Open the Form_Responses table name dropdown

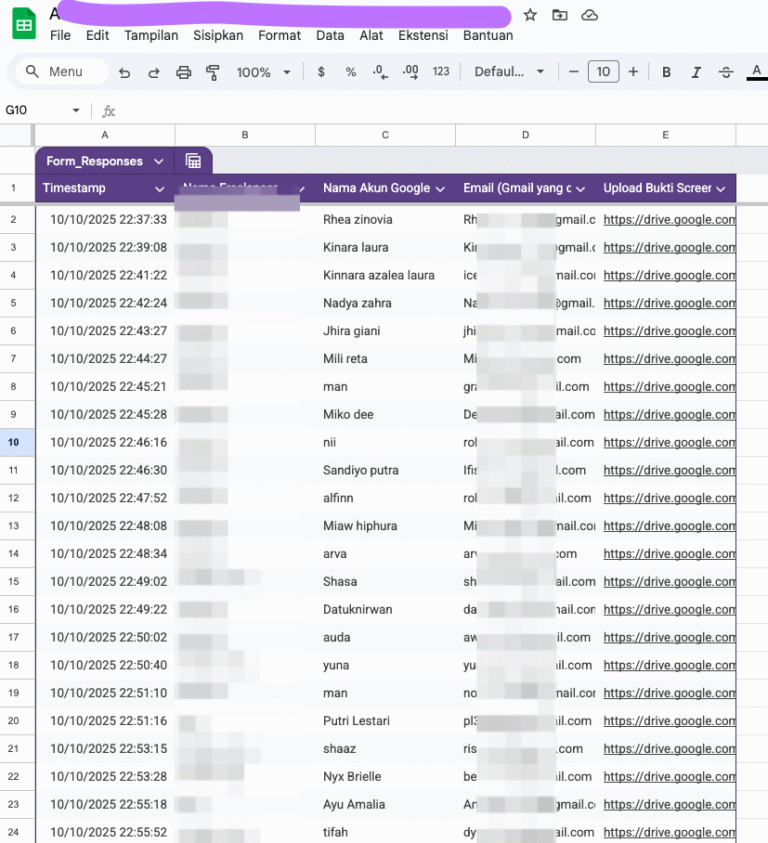click(x=159, y=161)
